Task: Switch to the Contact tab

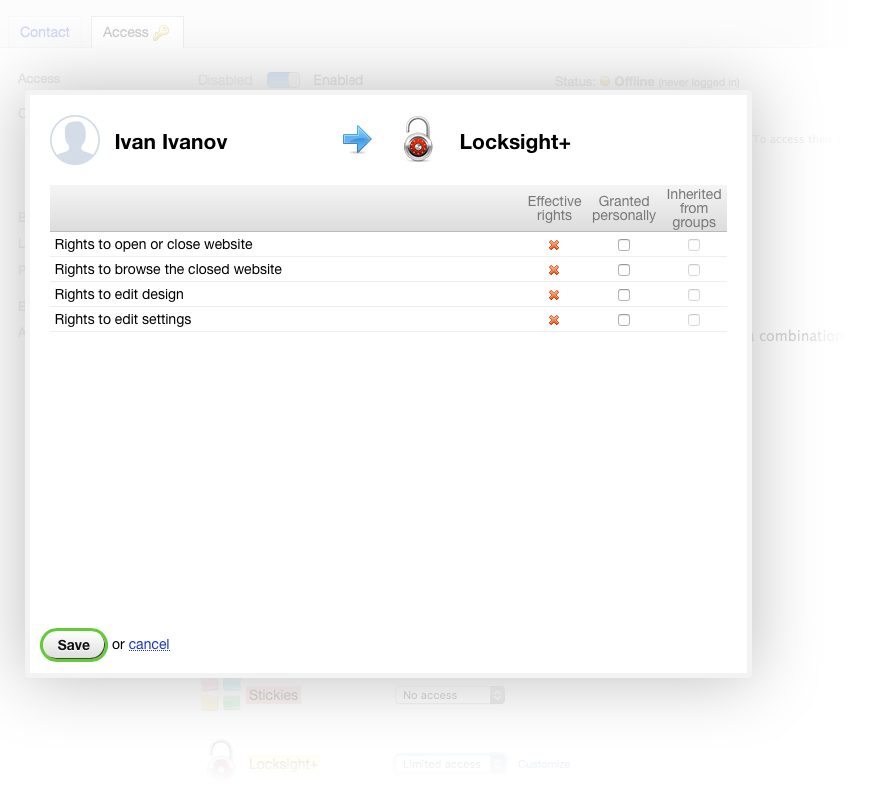Action: [45, 32]
